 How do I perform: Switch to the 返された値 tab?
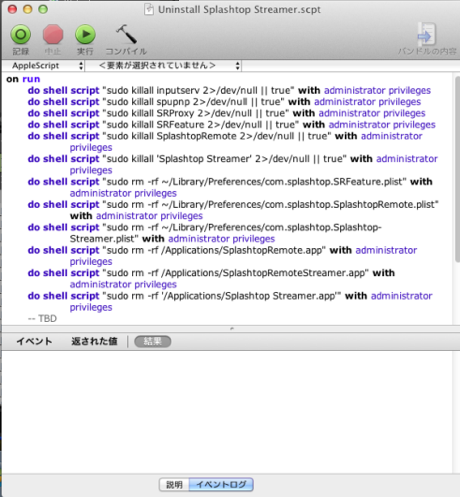(94, 341)
